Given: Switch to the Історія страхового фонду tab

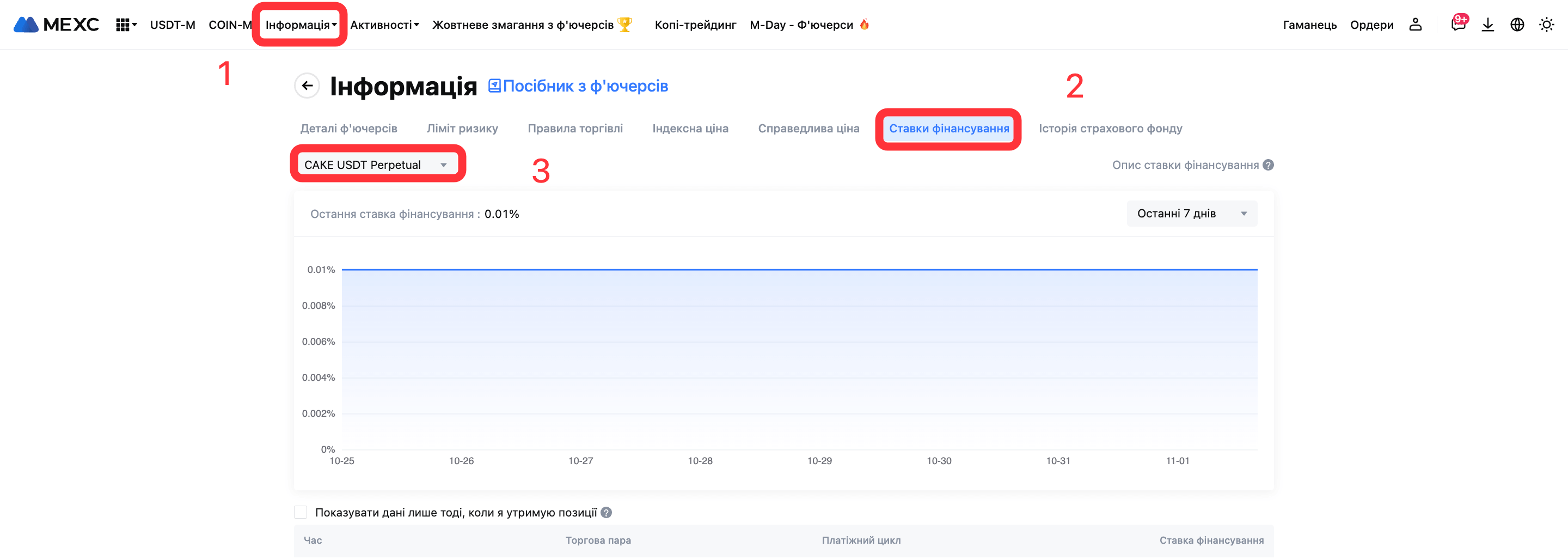Looking at the screenshot, I should pyautogui.click(x=1110, y=129).
